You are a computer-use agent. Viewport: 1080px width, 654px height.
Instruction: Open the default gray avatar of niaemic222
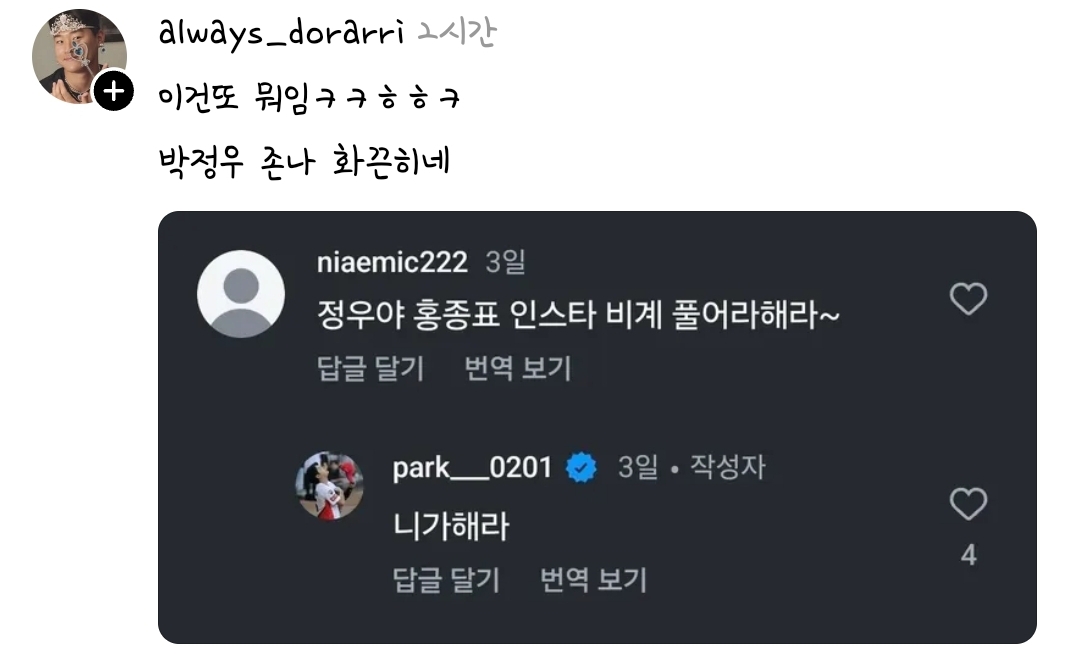[241, 294]
